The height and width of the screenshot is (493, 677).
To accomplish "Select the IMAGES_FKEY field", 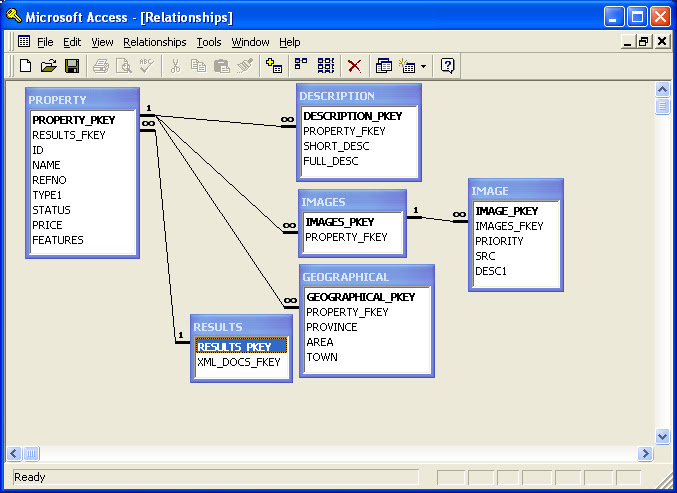I will [509, 226].
